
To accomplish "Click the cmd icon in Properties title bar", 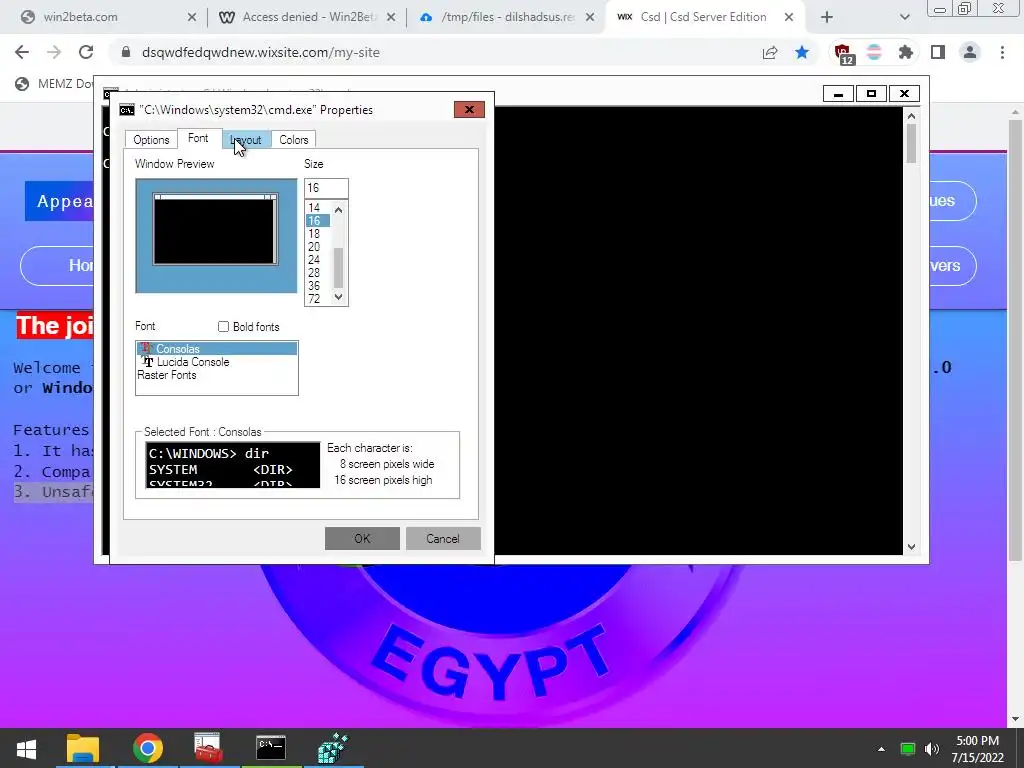I will (127, 110).
